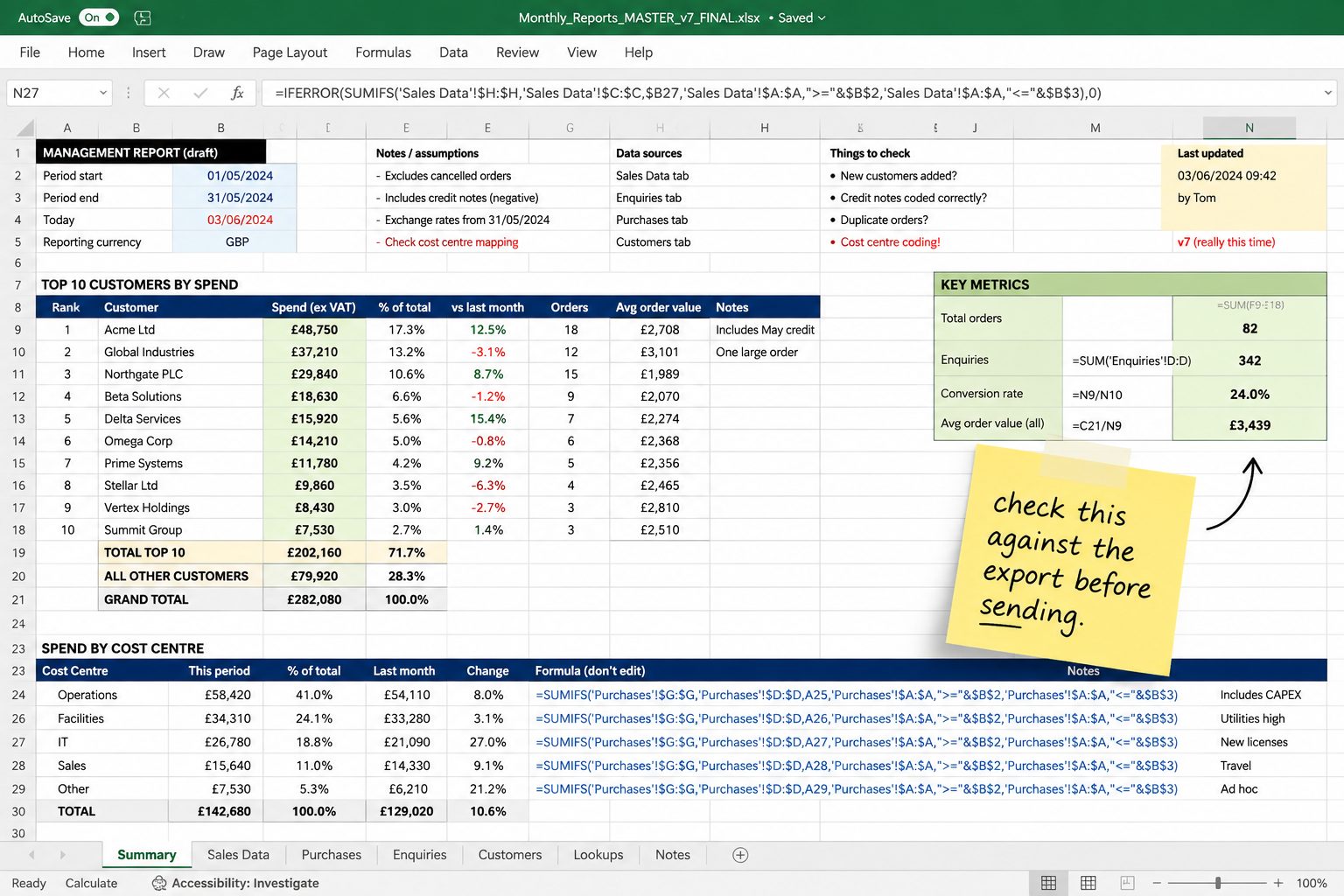Select row 19 header
The width and height of the screenshot is (1344, 896).
[x=18, y=553]
